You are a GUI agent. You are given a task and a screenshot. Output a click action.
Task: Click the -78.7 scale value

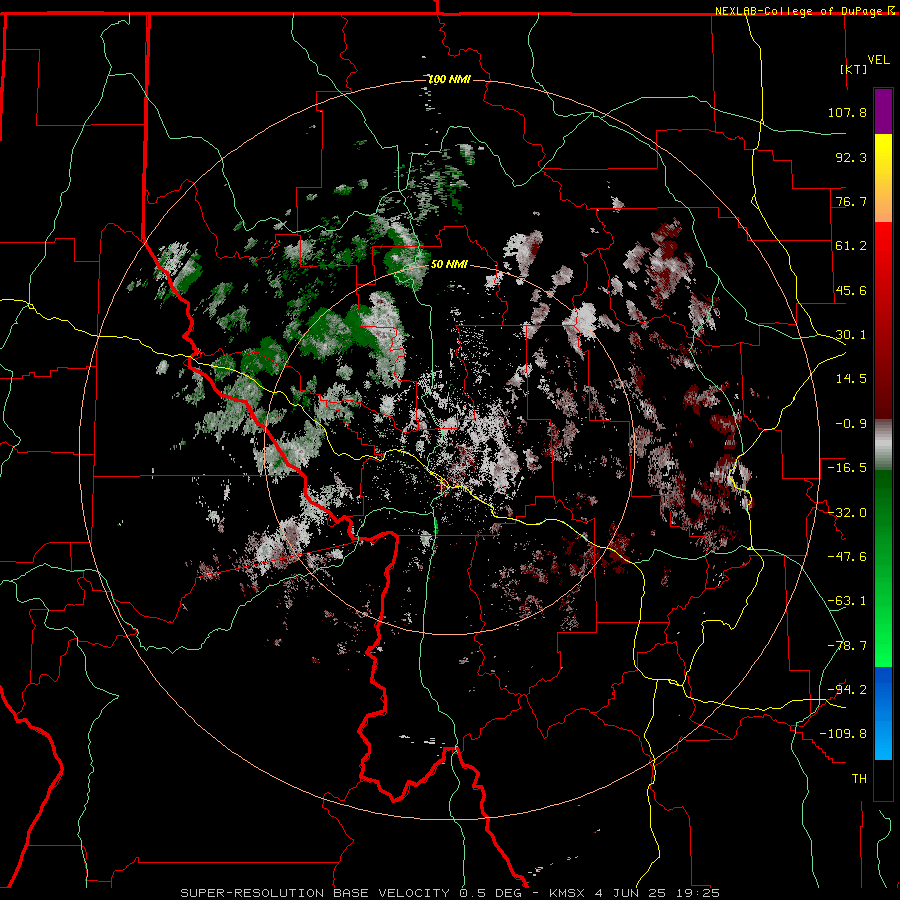point(847,646)
